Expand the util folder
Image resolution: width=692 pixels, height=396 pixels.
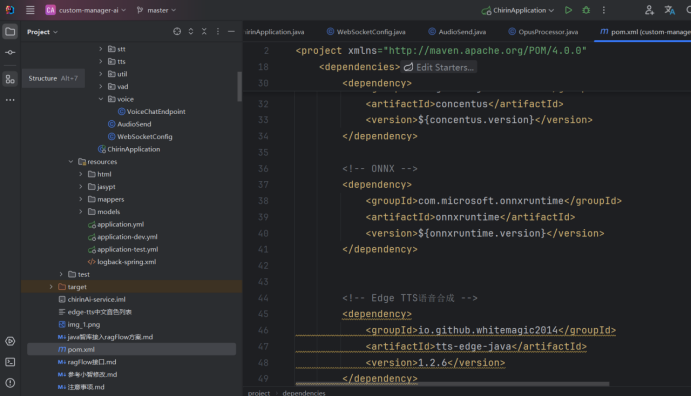pyautogui.click(x=101, y=74)
